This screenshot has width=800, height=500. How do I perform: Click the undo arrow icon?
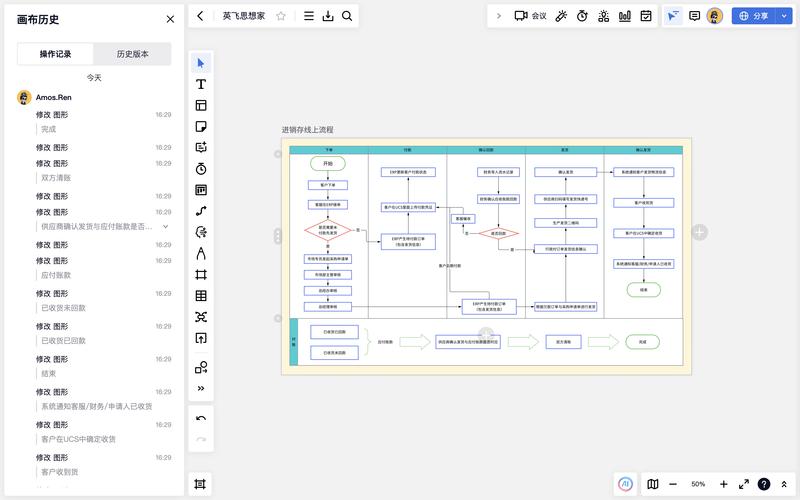(201, 419)
